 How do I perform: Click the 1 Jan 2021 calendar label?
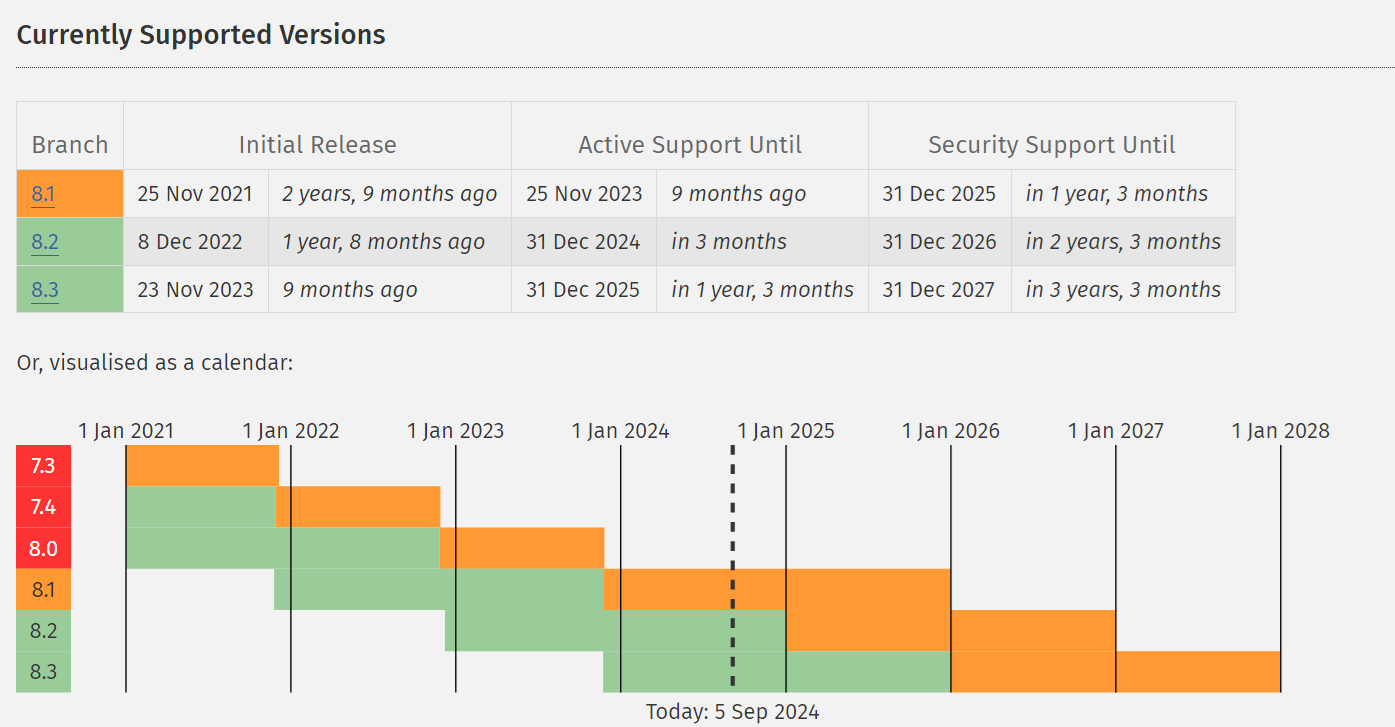pos(126,431)
